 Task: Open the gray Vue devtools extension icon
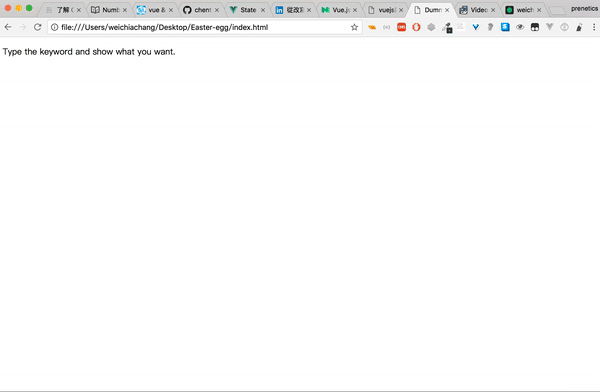tap(549, 27)
